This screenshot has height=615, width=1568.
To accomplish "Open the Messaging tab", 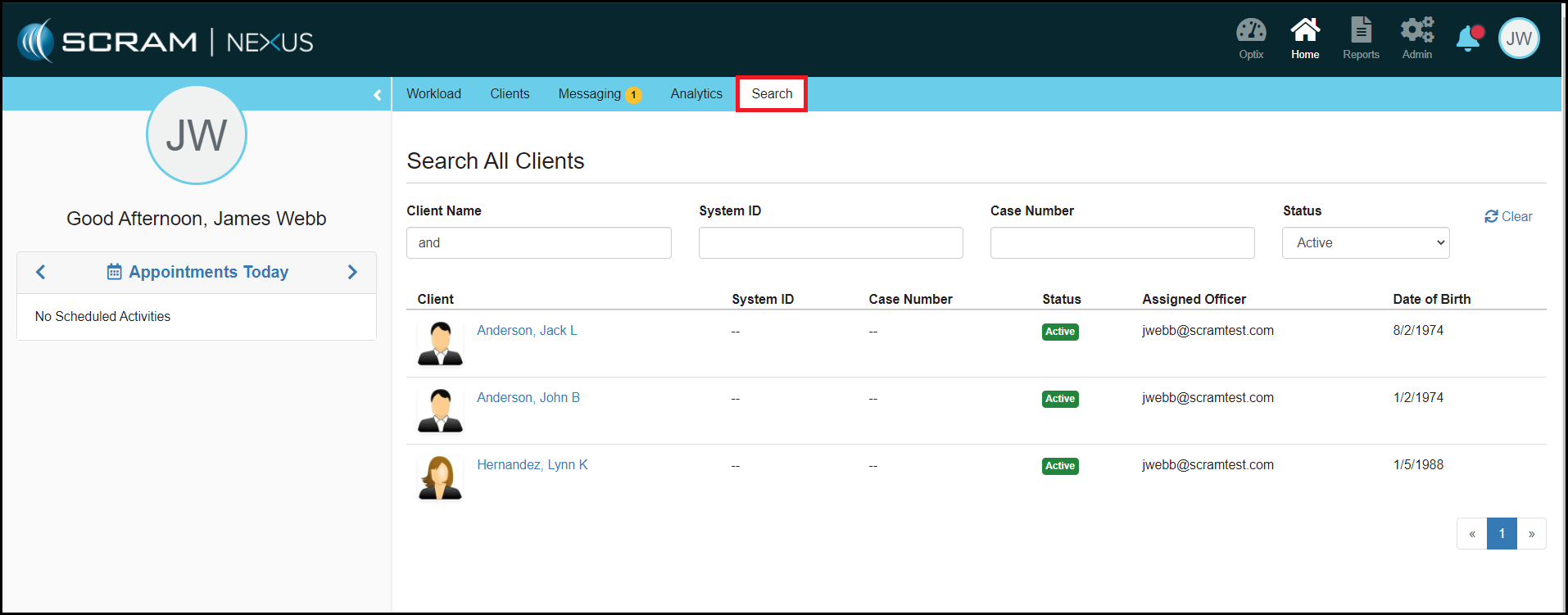I will [590, 94].
